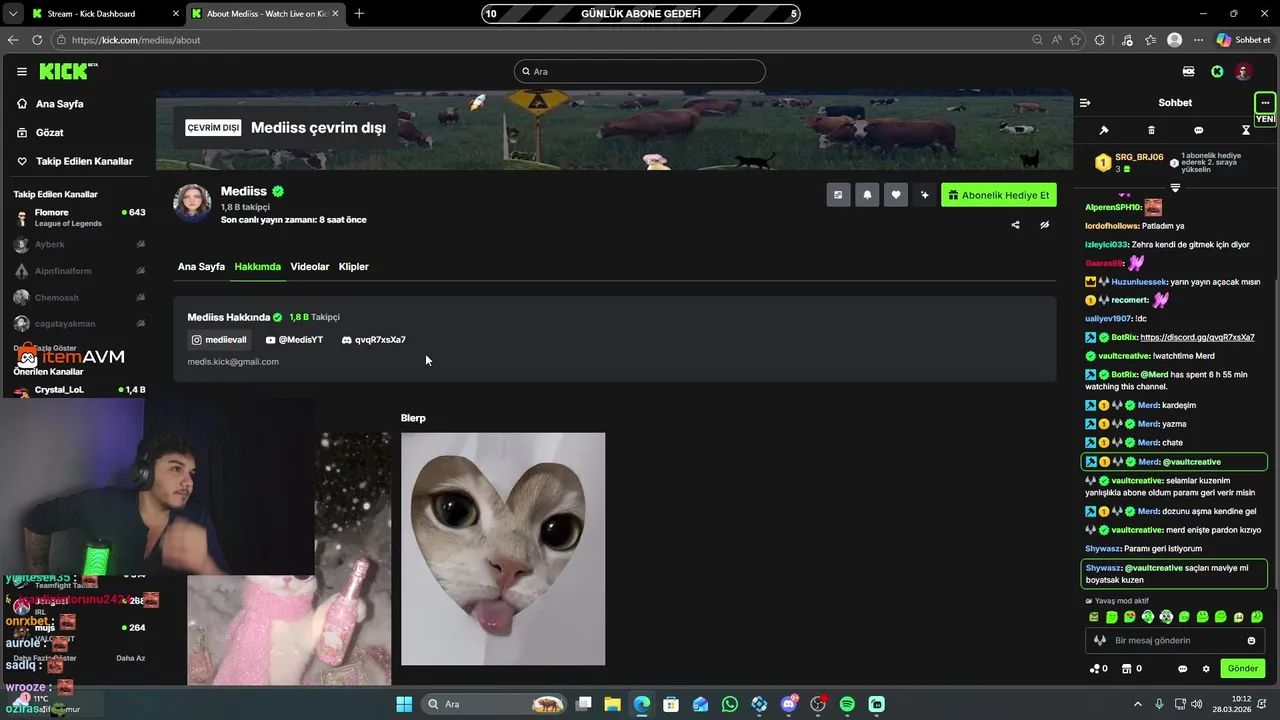Click the medis.kick@gmail.com email text
1280x720 pixels.
click(x=233, y=362)
